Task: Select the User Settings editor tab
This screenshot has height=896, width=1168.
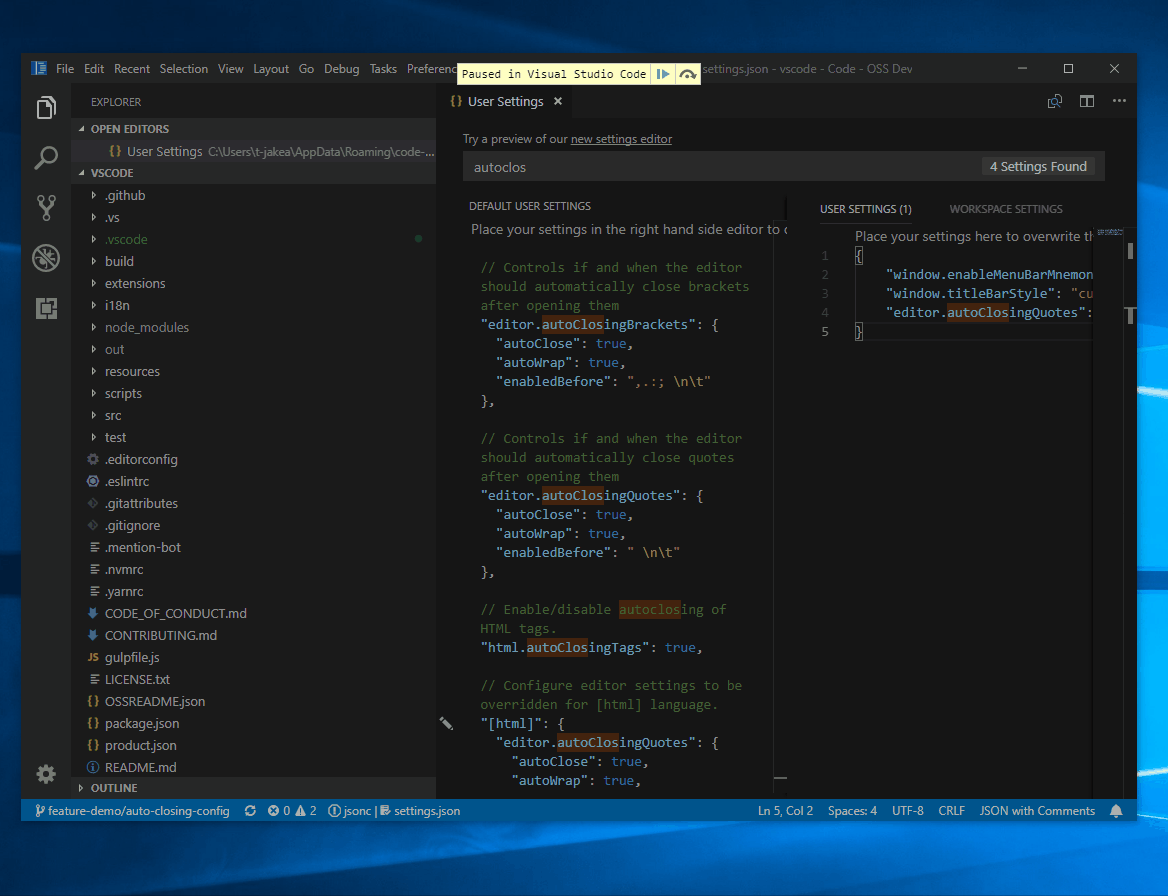Action: (506, 101)
